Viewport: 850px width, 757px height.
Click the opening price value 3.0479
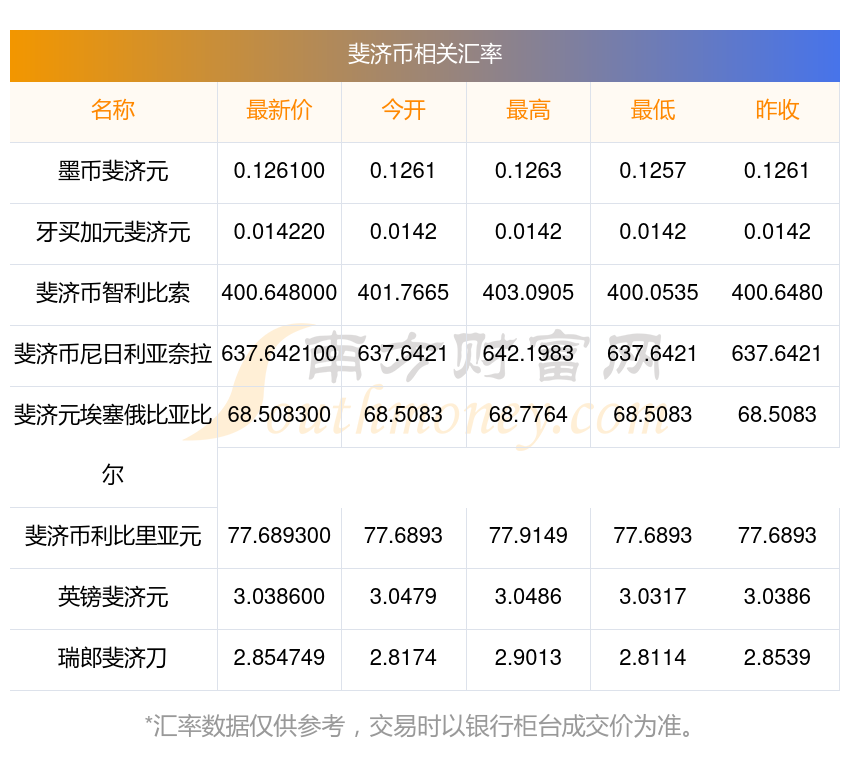pos(403,597)
